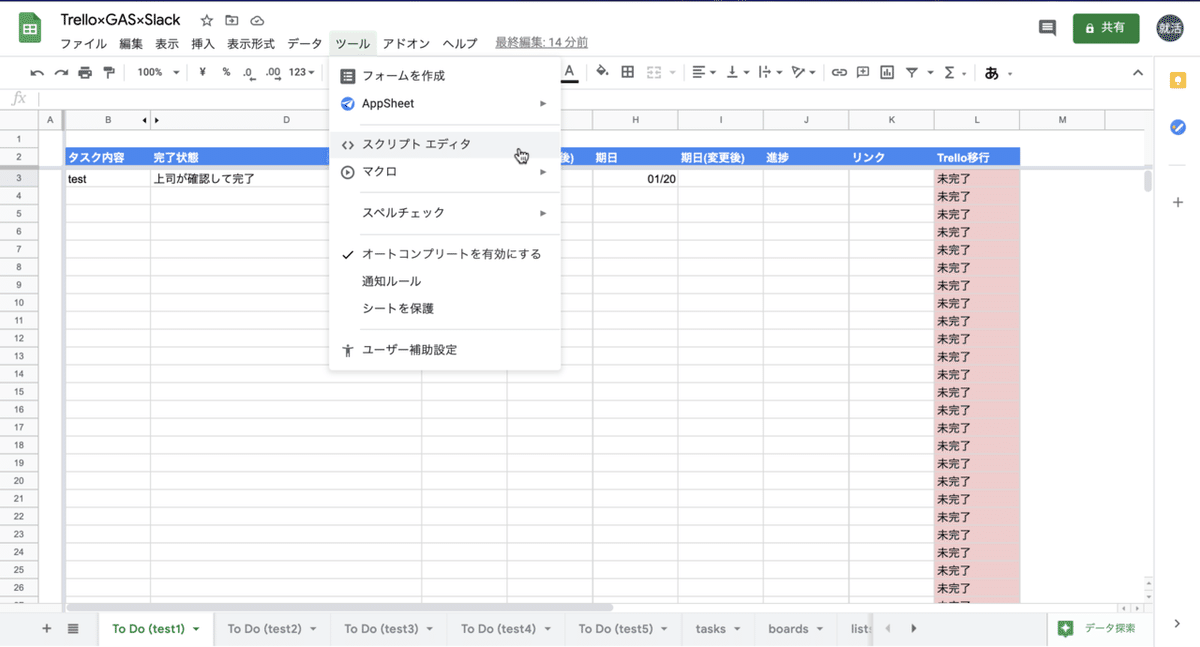Image resolution: width=1200 pixels, height=647 pixels.
Task: Click the print icon
Action: click(85, 73)
